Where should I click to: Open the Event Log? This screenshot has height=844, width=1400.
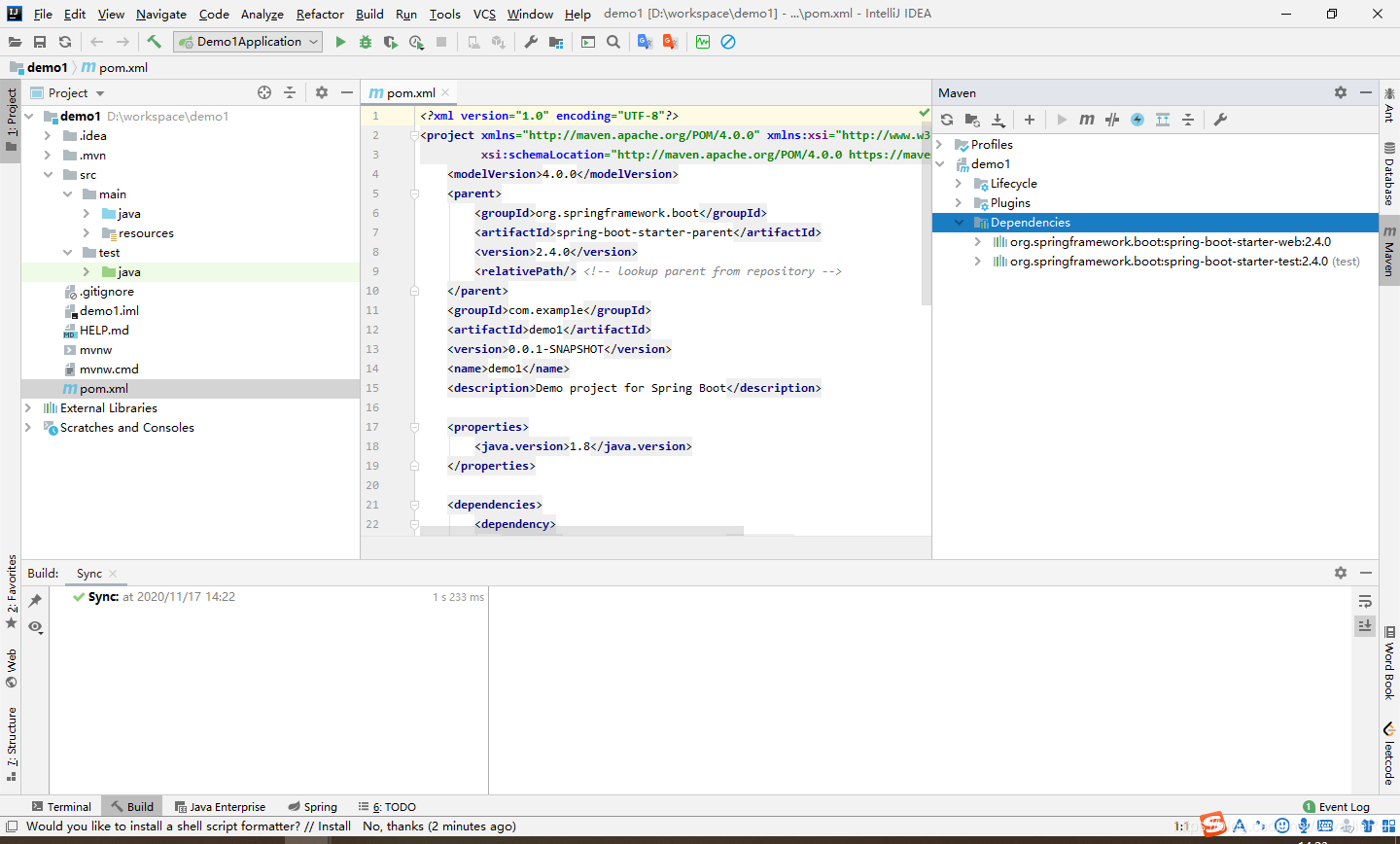(x=1336, y=807)
